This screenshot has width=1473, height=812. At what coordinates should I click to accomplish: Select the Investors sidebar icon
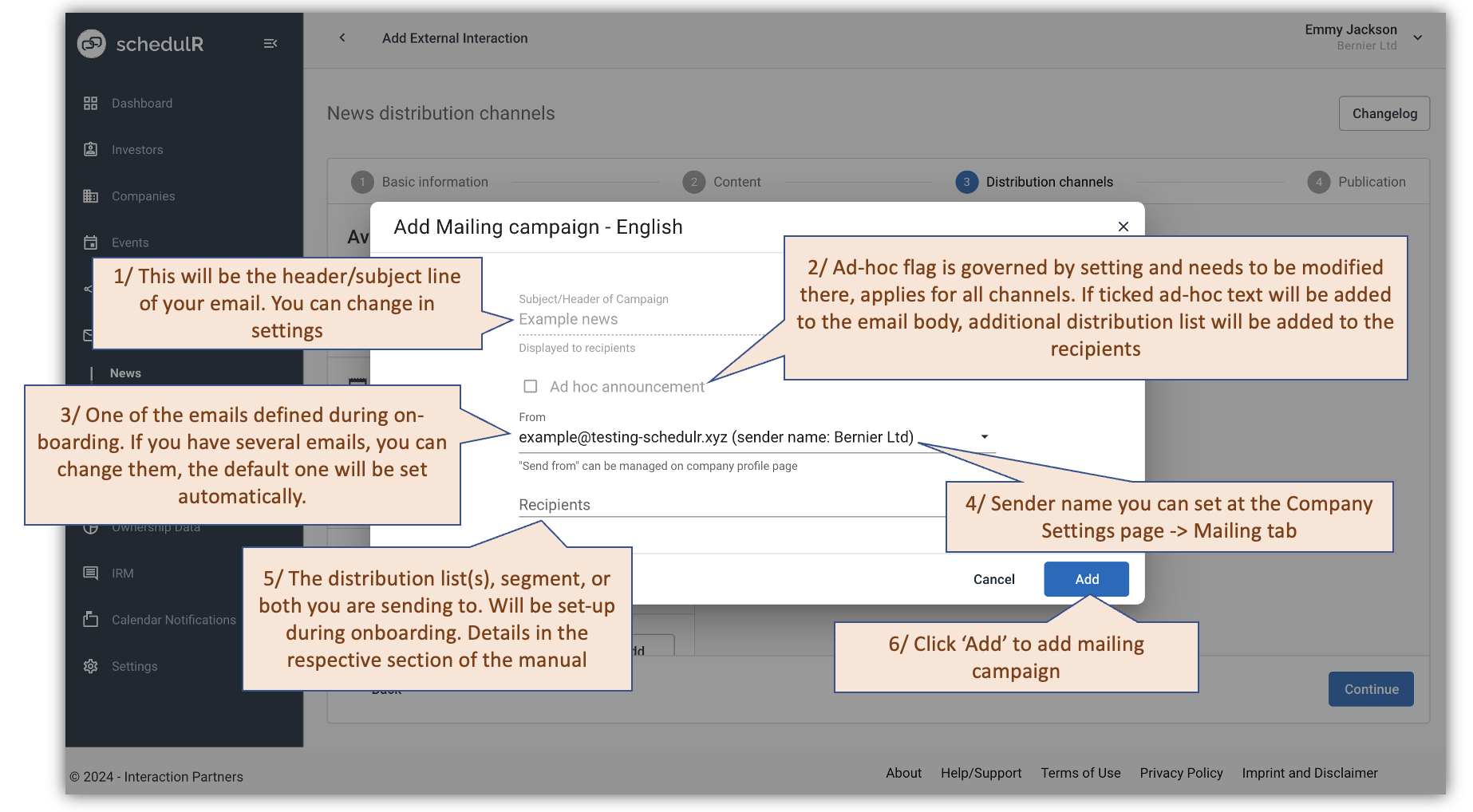point(90,149)
